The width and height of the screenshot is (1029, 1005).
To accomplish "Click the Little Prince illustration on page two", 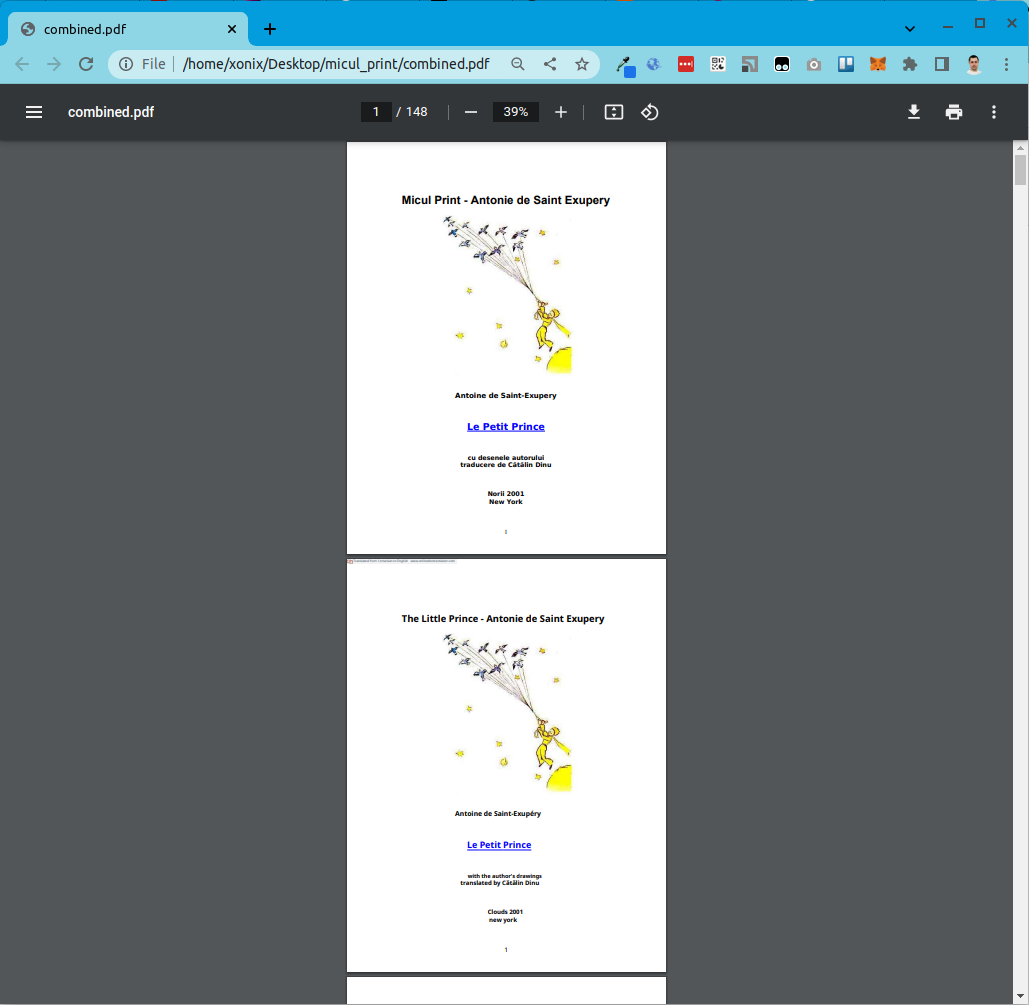I will click(x=507, y=713).
